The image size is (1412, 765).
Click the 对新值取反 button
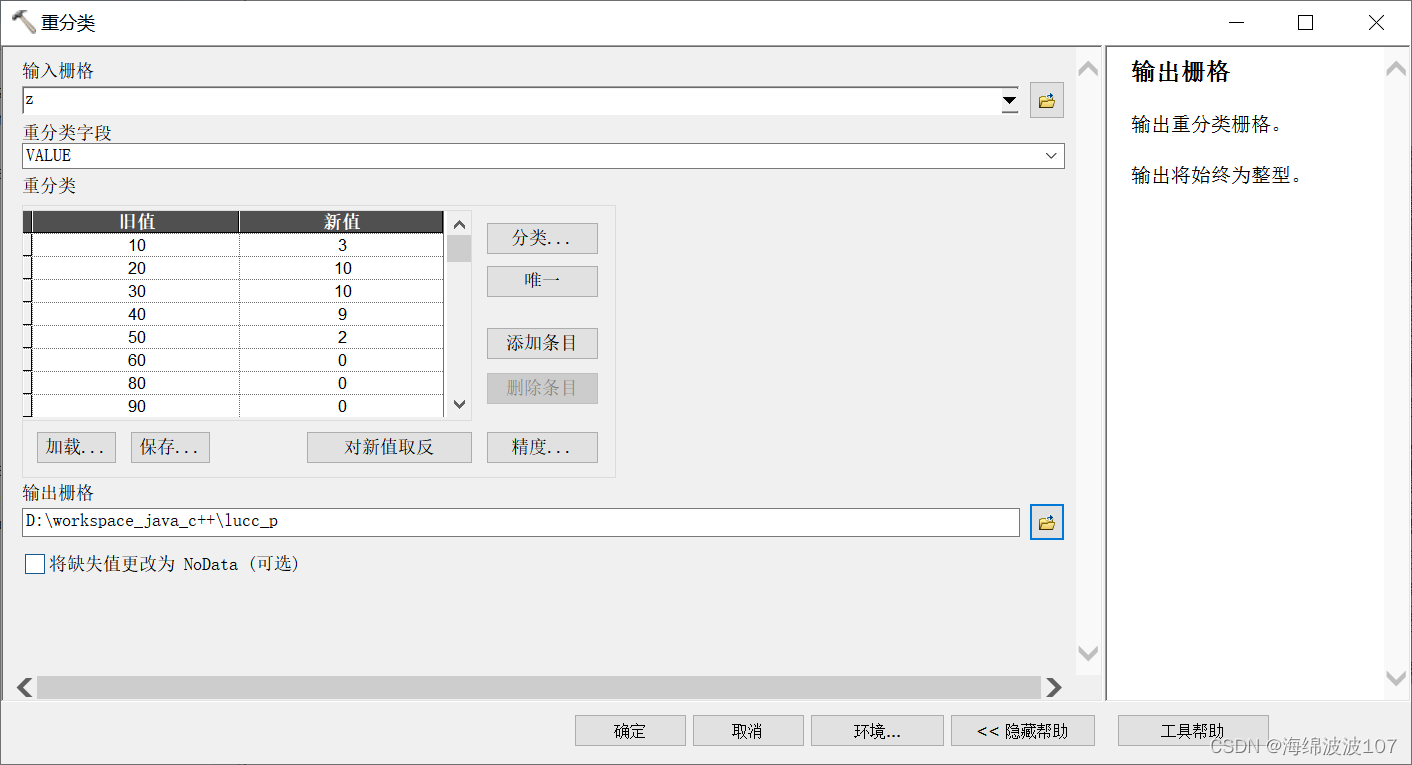(389, 447)
